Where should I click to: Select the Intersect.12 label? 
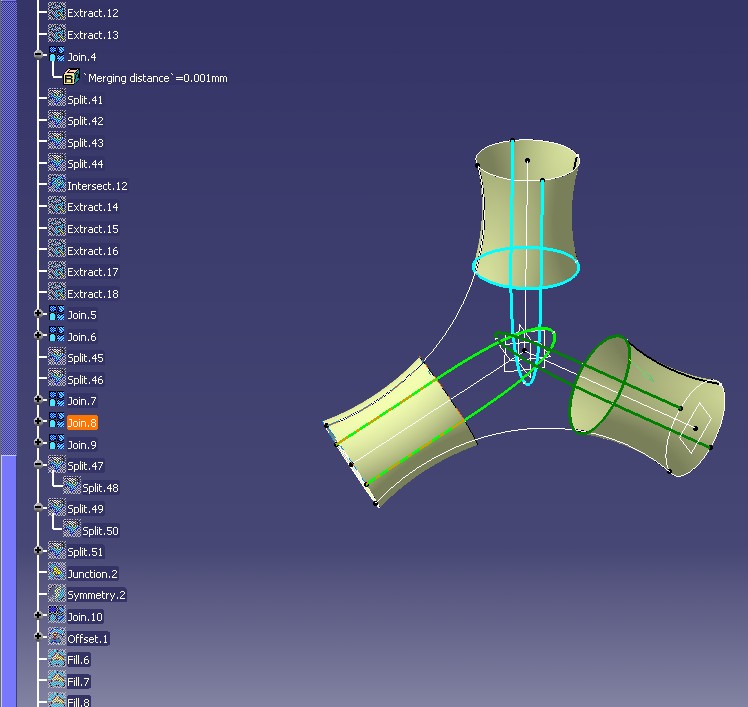pyautogui.click(x=97, y=186)
